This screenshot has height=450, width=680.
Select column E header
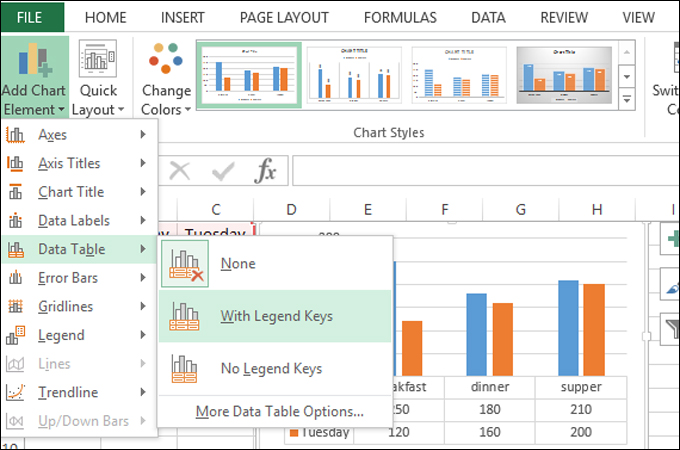pos(368,210)
